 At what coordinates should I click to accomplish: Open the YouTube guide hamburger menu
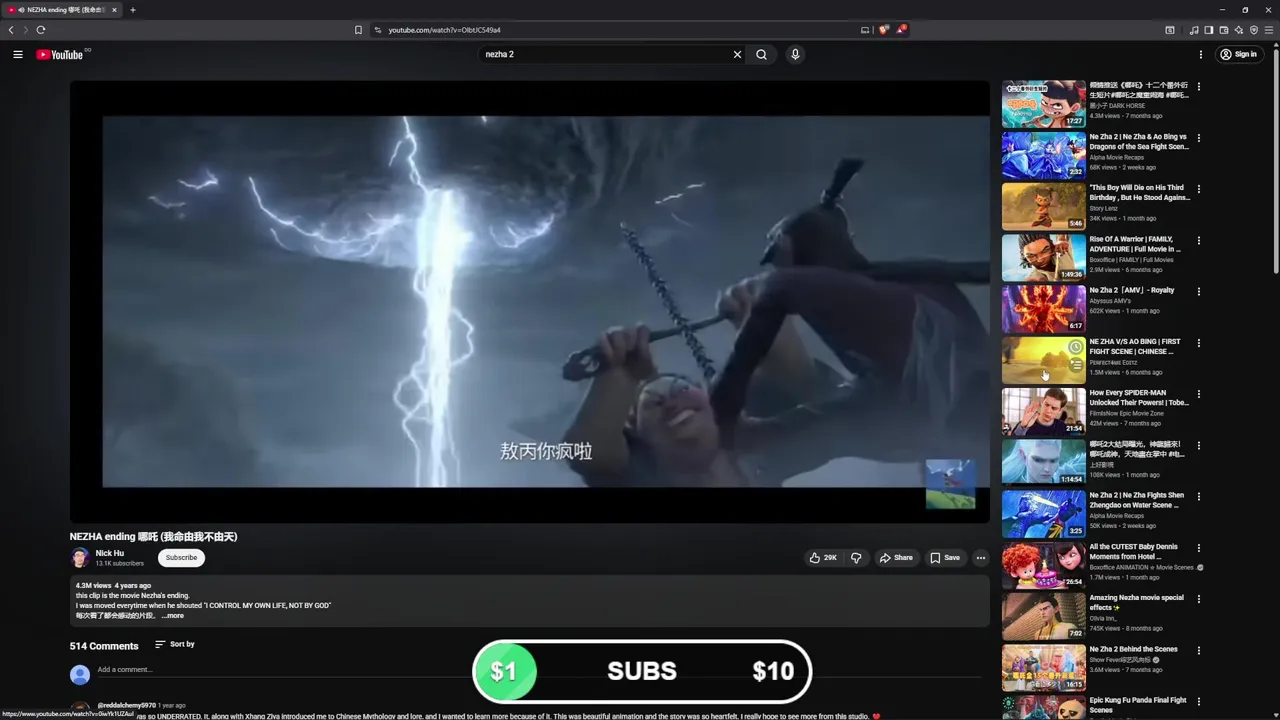(x=18, y=54)
